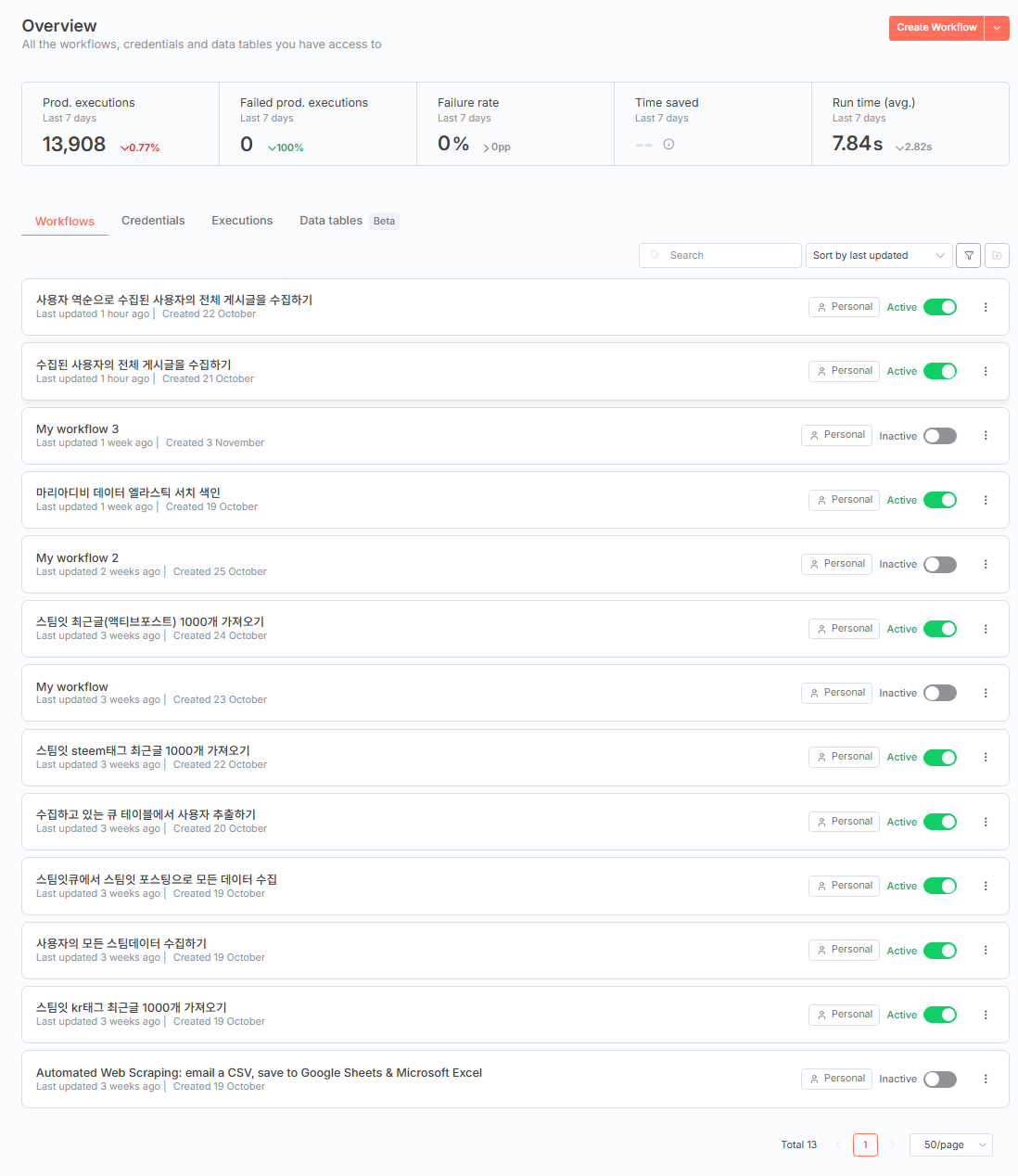This screenshot has width=1018, height=1176.
Task: Open three-dot menu for 수집된 사용자의 전체 게시글을 수집하기
Action: click(x=986, y=371)
